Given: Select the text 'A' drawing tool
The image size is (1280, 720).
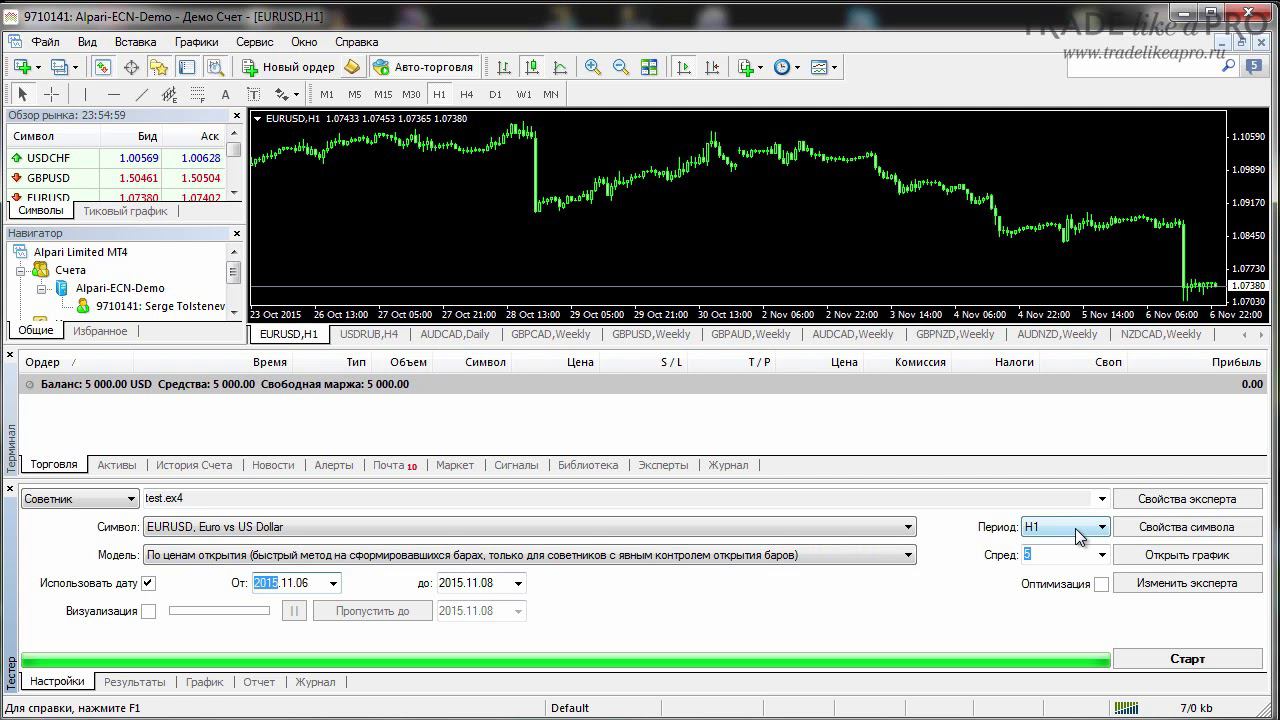Looking at the screenshot, I should tap(225, 94).
